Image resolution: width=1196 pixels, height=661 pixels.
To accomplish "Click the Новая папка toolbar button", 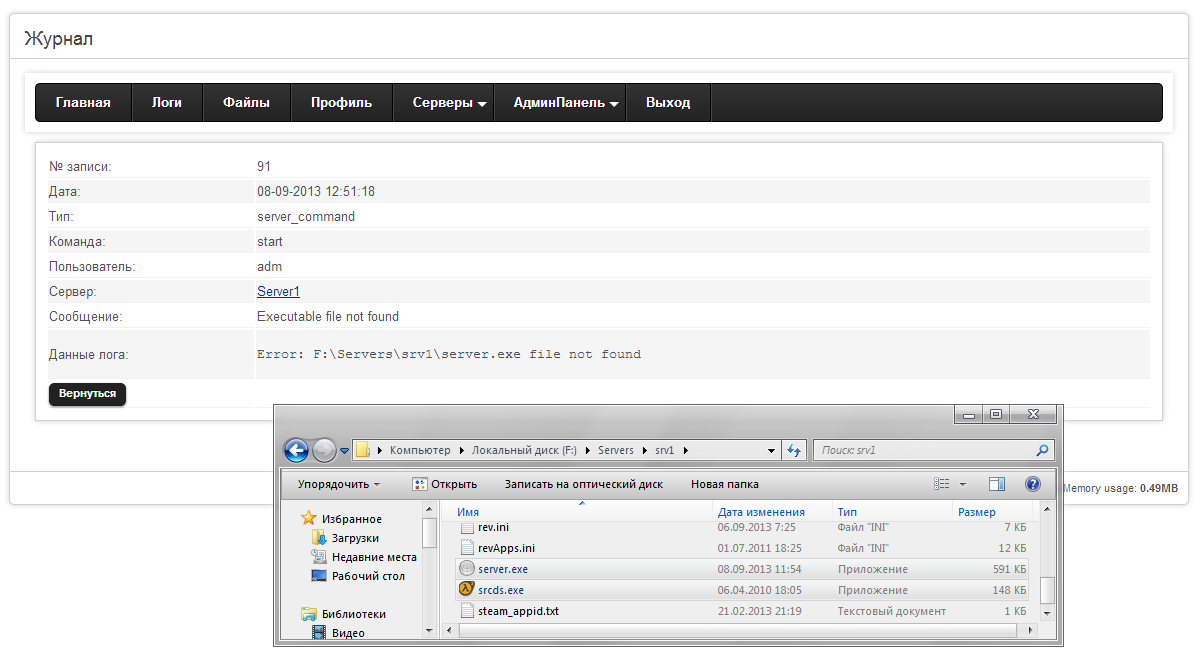I will click(x=724, y=484).
